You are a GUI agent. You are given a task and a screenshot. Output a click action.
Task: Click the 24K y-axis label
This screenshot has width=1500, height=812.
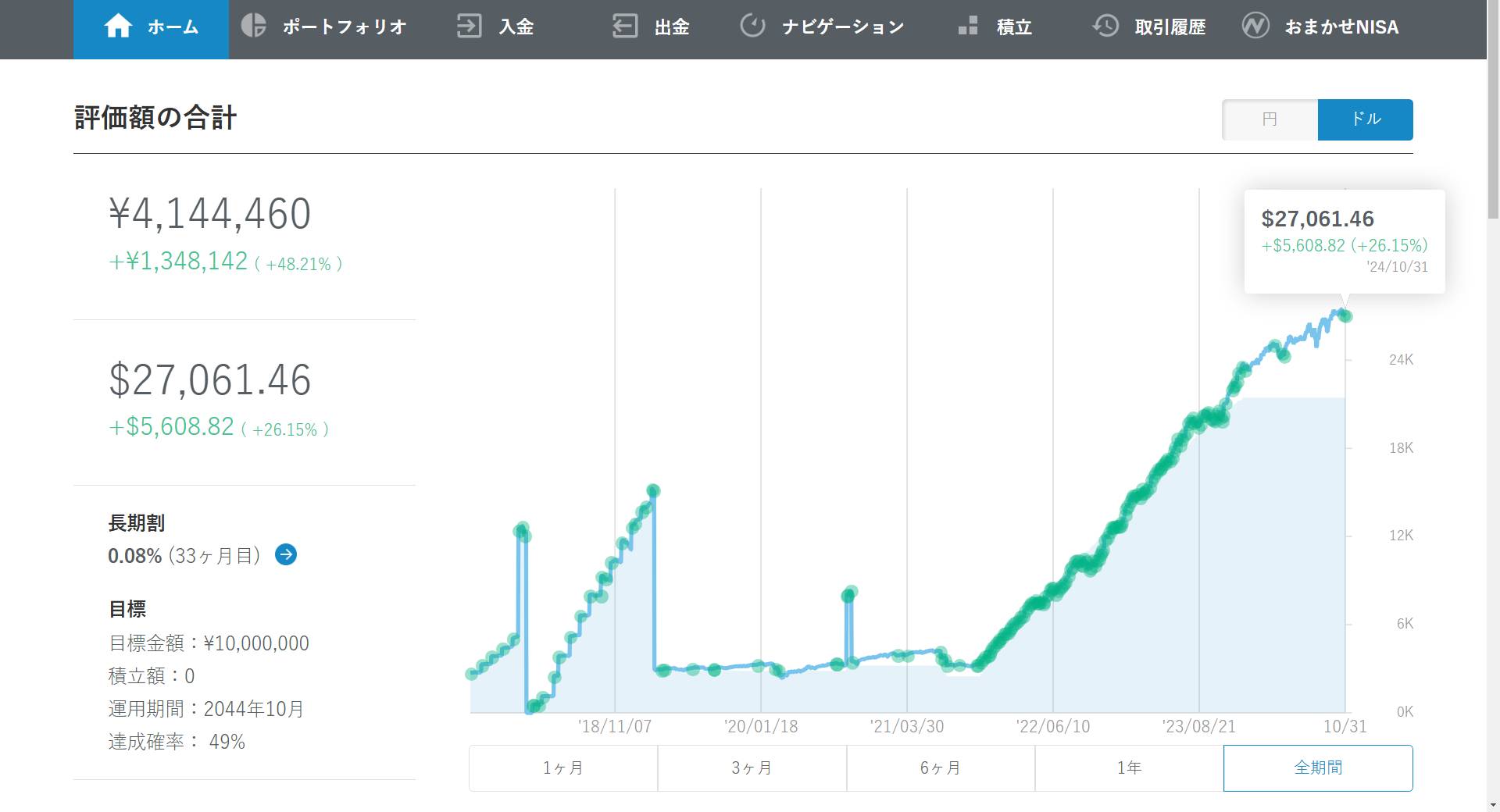click(x=1402, y=360)
